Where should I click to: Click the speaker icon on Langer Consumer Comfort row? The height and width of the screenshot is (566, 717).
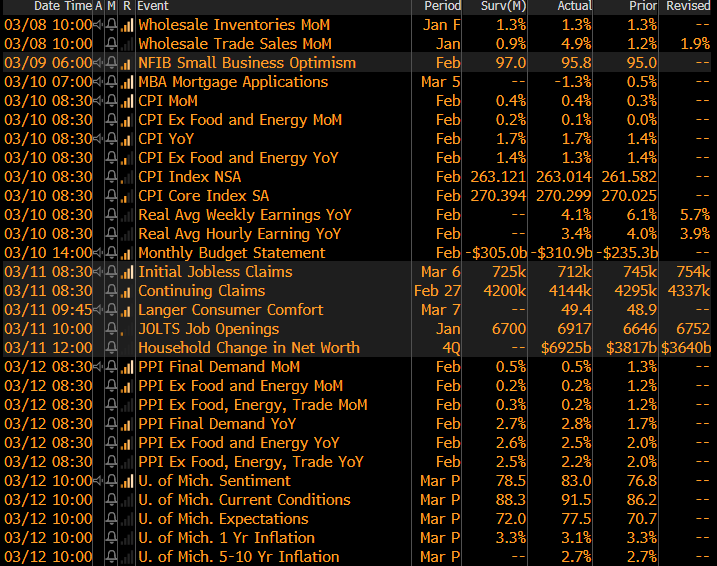point(98,310)
